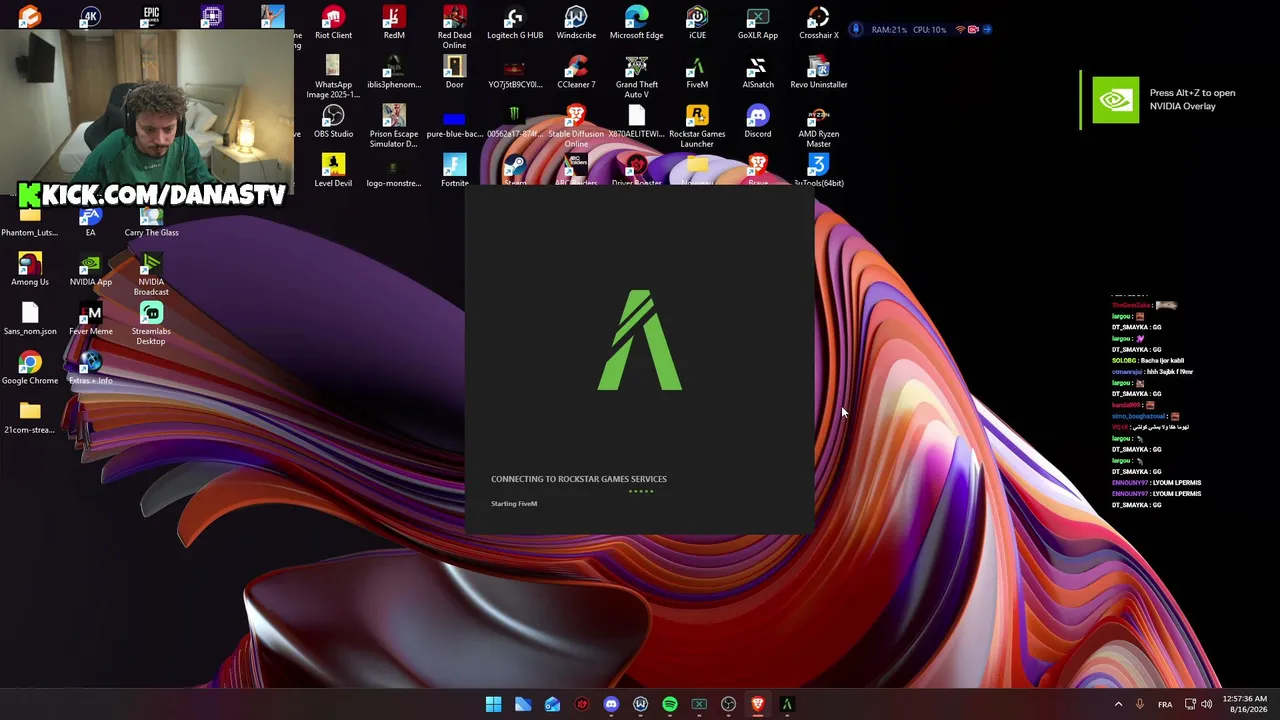This screenshot has width=1280, height=720.
Task: Launch Crosshair X
Action: click(x=818, y=23)
